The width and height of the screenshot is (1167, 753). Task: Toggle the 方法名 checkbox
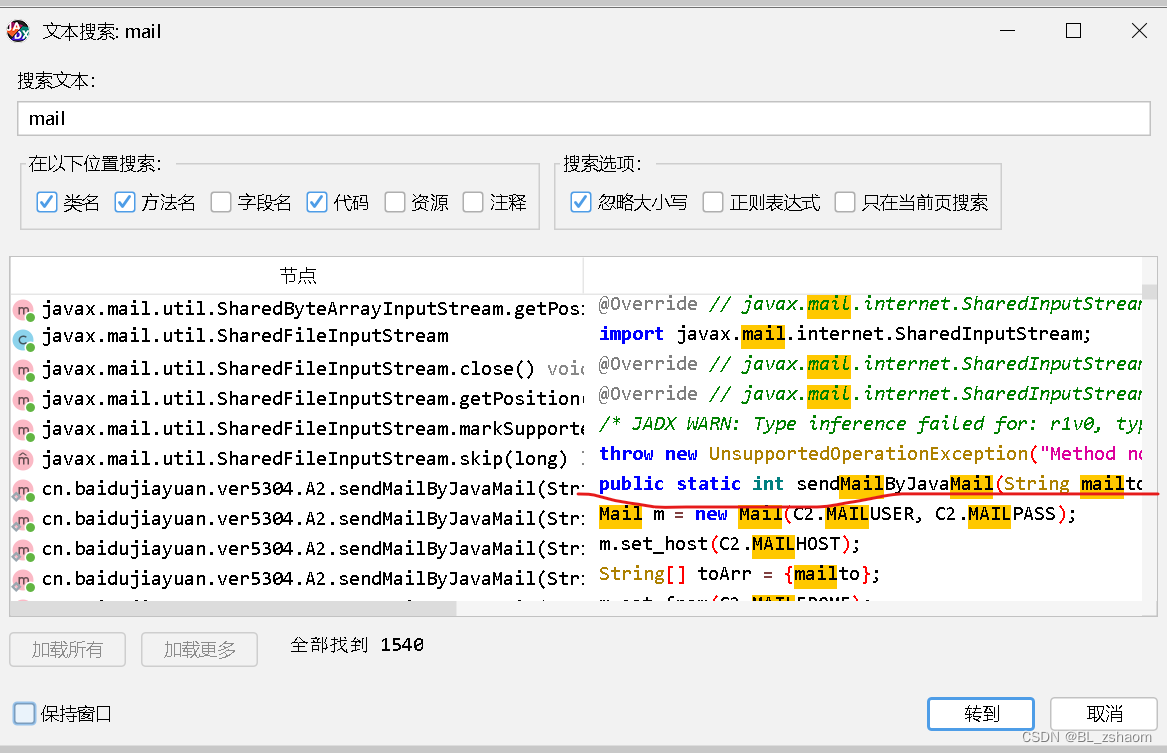pos(124,202)
